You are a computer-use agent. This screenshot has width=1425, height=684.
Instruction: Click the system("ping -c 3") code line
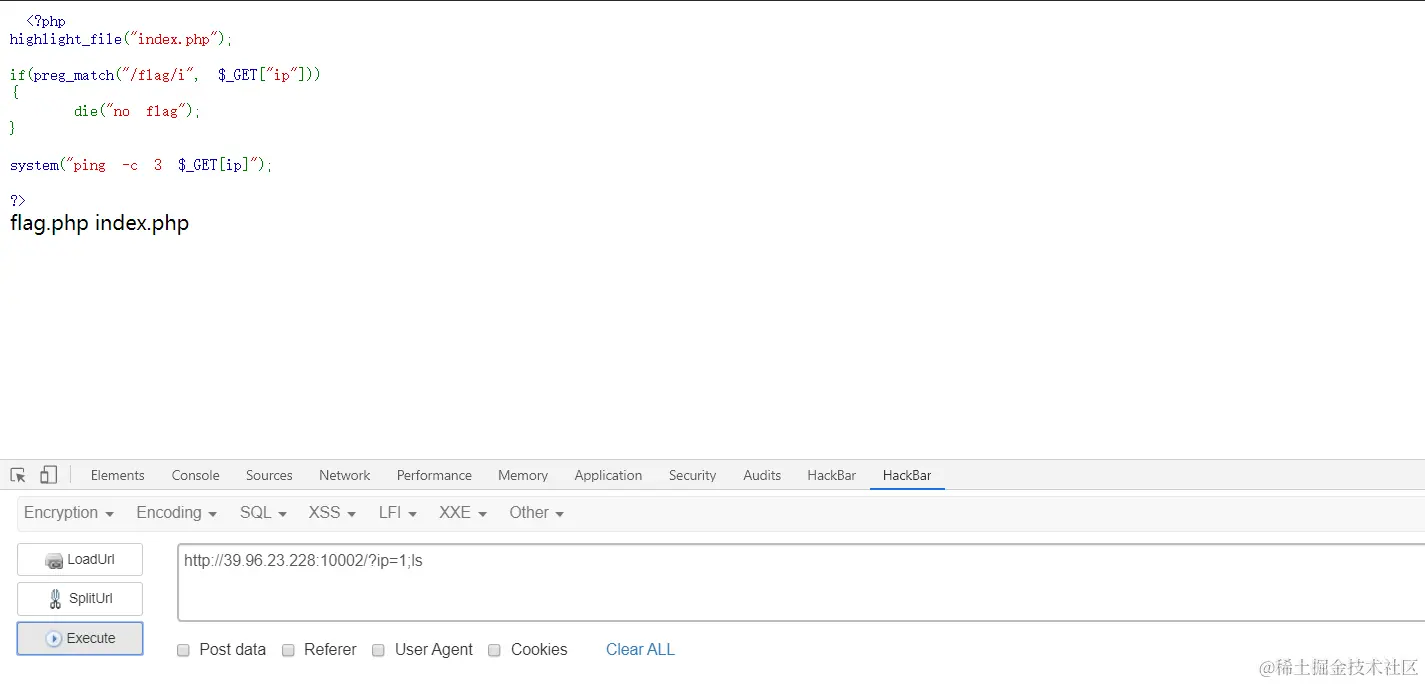pyautogui.click(x=141, y=165)
